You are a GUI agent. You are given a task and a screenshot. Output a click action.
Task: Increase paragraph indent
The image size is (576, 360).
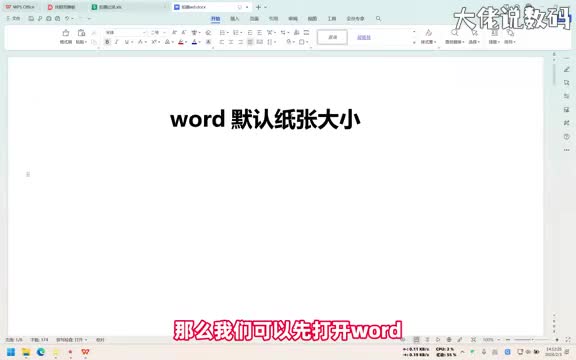(x=259, y=33)
